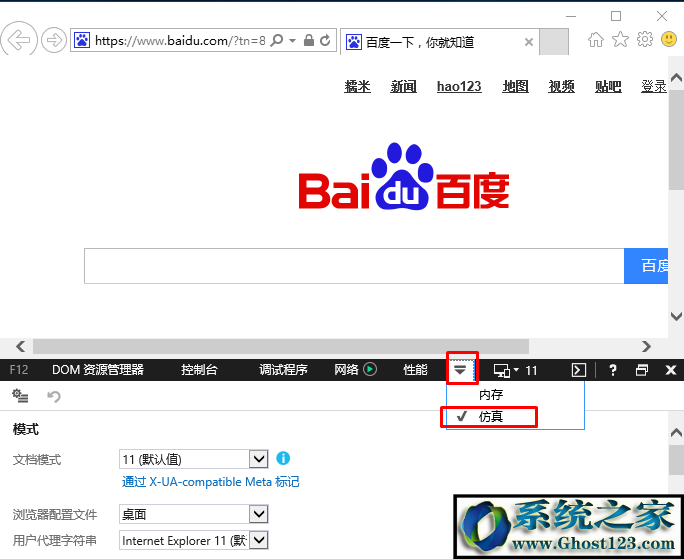Close developer tools with the X icon

[x=670, y=370]
